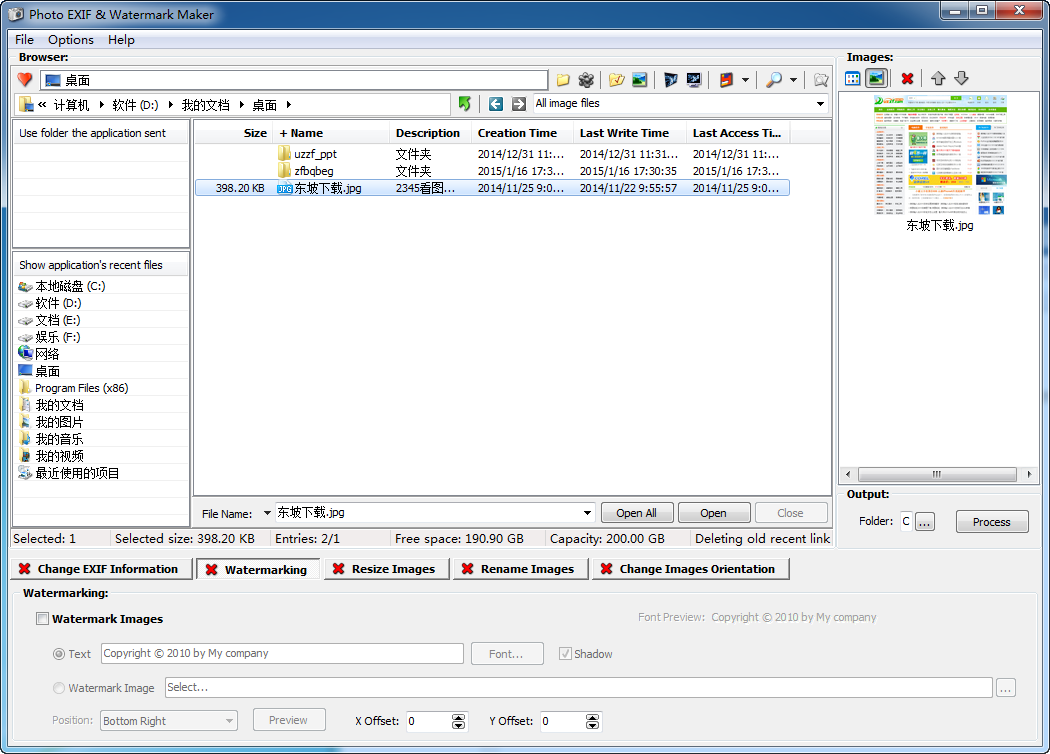
Task: Move image up with the up arrow
Action: coord(938,78)
